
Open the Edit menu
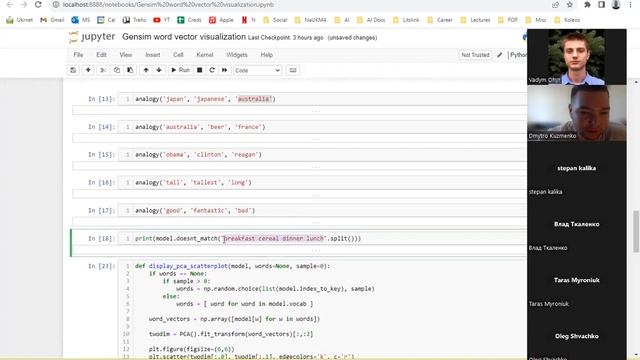[x=101, y=55]
